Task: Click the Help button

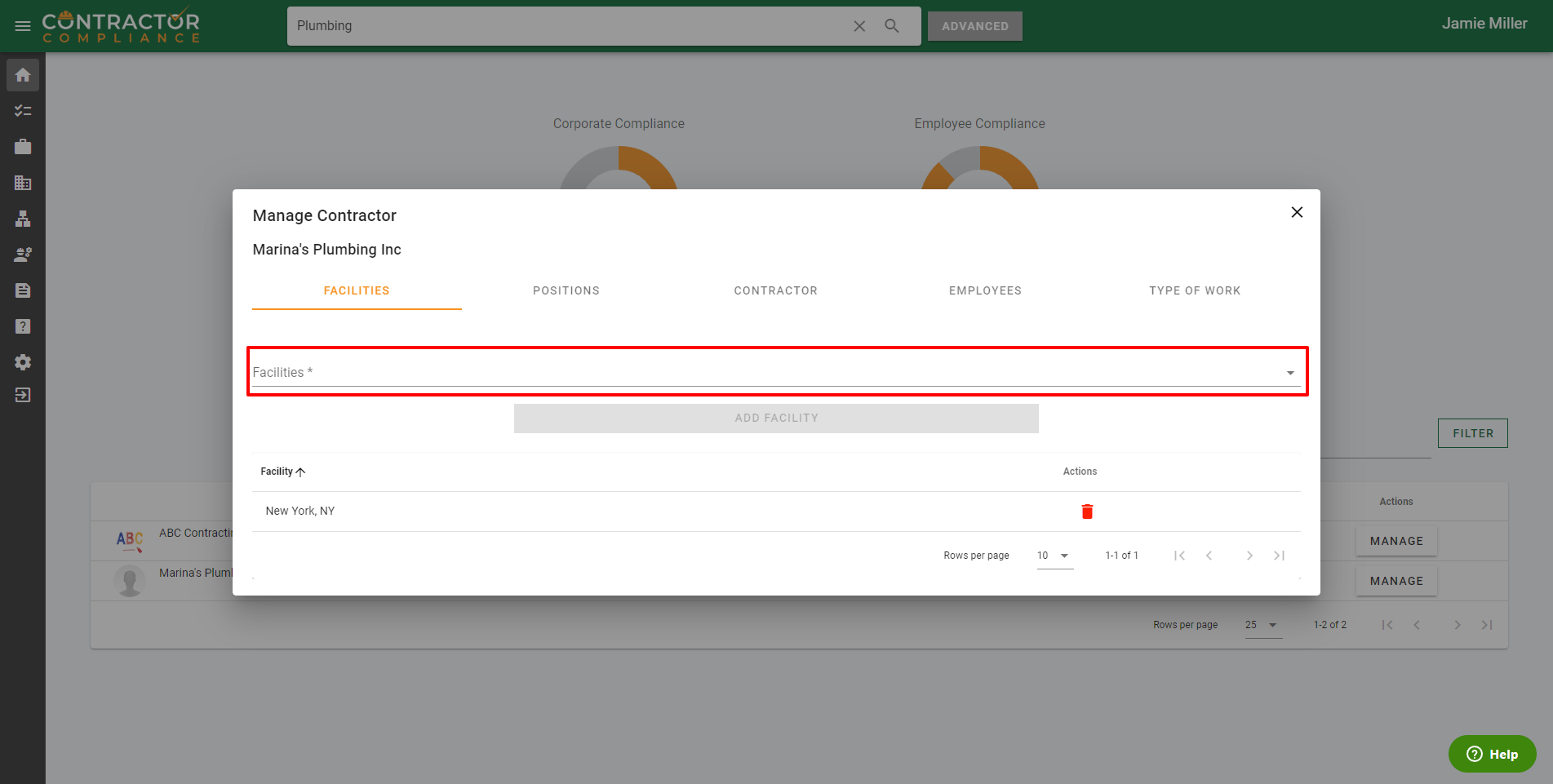Action: coord(1492,754)
